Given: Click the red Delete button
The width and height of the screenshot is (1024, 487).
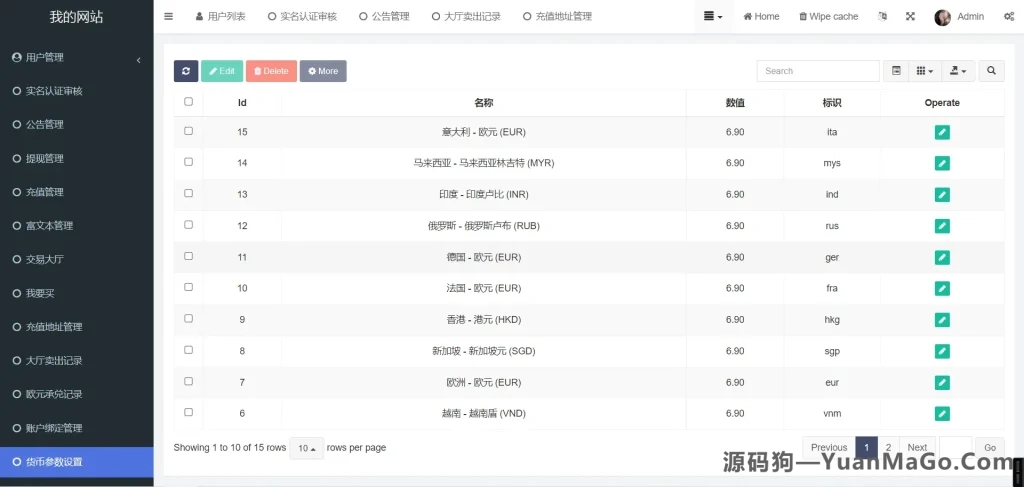Looking at the screenshot, I should 272,71.
